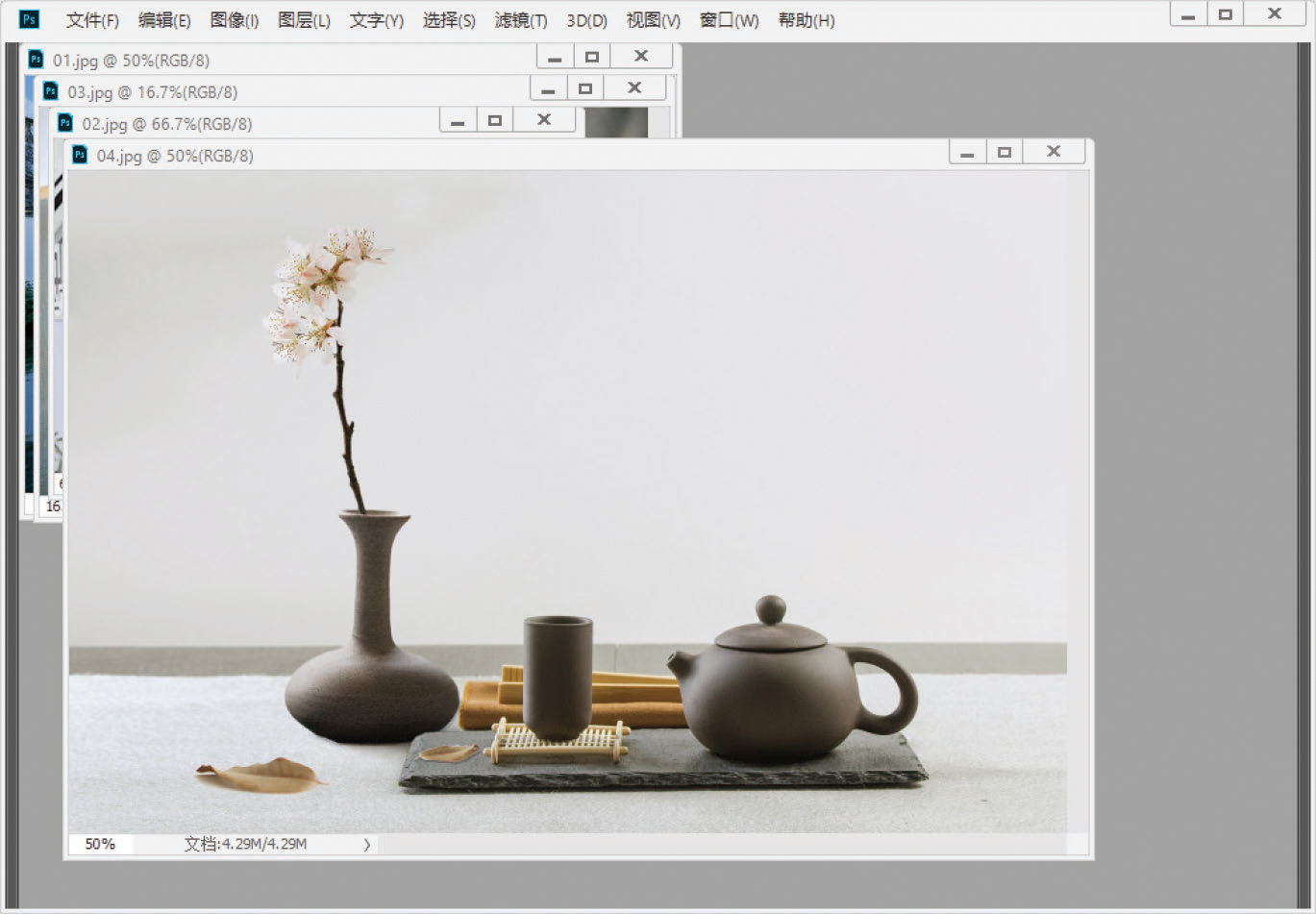The width and height of the screenshot is (1316, 914).
Task: Open the 帮助(H) menu
Action: point(807,20)
